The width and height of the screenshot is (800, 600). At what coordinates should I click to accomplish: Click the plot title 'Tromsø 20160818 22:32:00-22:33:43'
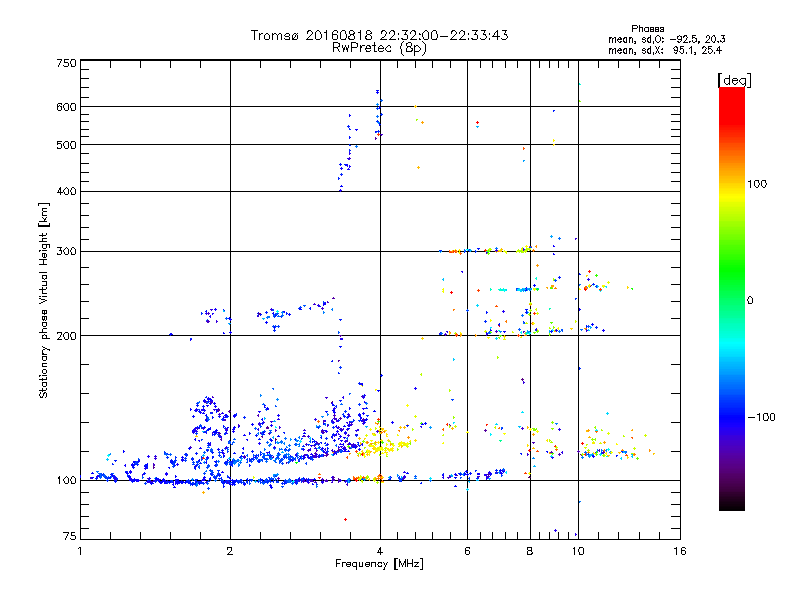pos(379,35)
